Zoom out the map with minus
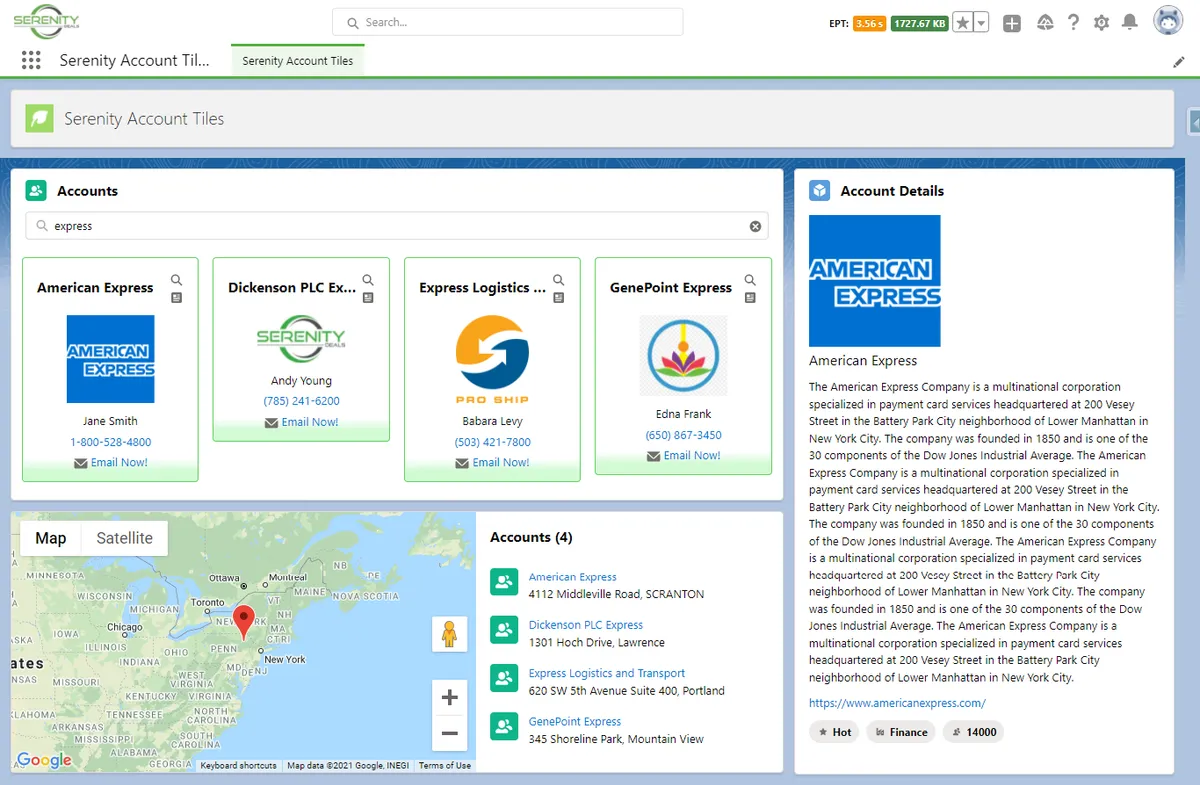 point(449,733)
